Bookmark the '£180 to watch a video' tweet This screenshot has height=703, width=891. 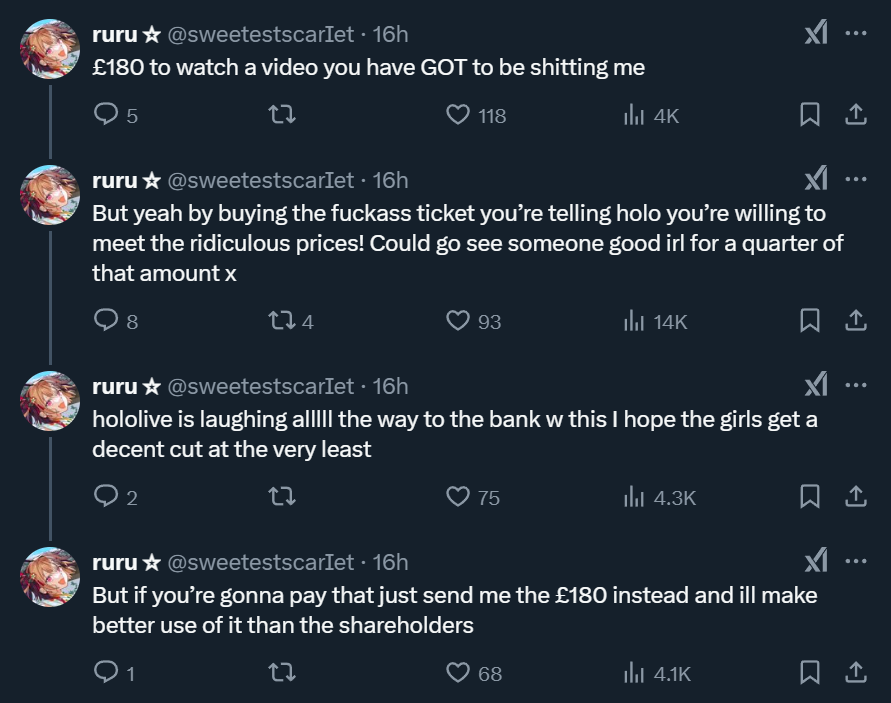click(810, 115)
